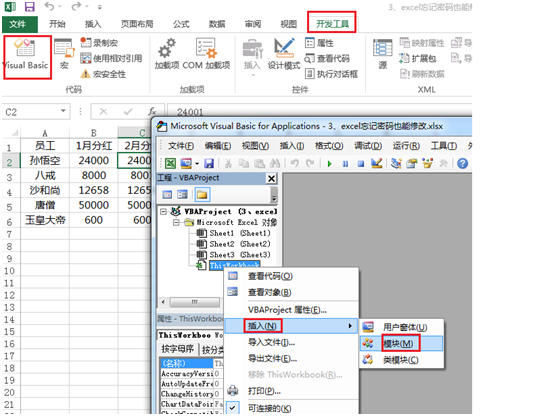Switch to the 数据 ribbon tab
The image size is (558, 416).
[x=217, y=24]
